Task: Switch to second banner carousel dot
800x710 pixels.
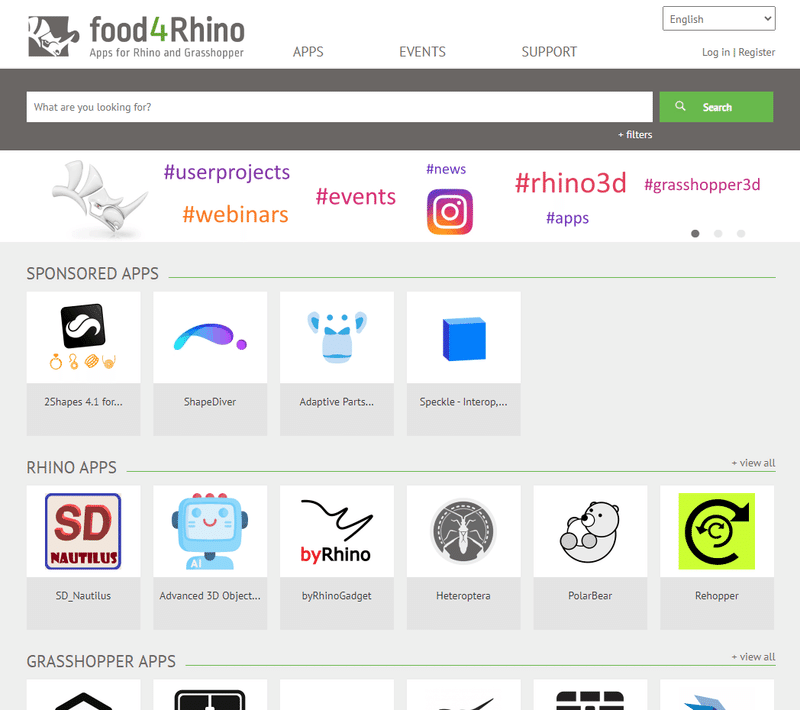Action: 718,234
